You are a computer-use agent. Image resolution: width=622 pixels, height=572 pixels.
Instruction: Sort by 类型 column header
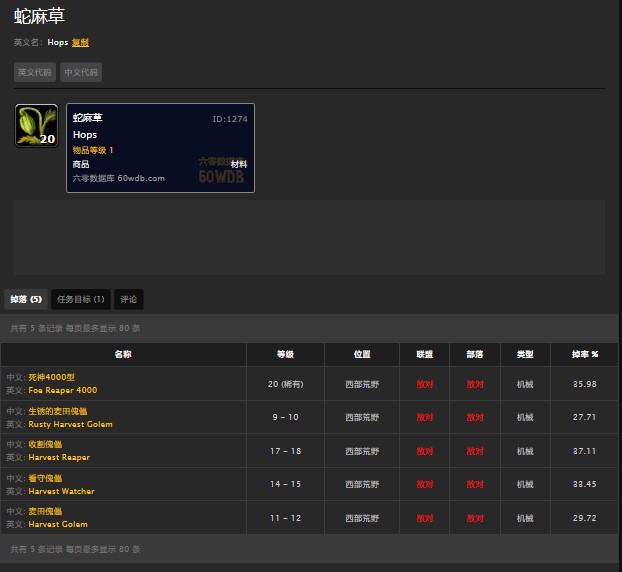click(525, 354)
